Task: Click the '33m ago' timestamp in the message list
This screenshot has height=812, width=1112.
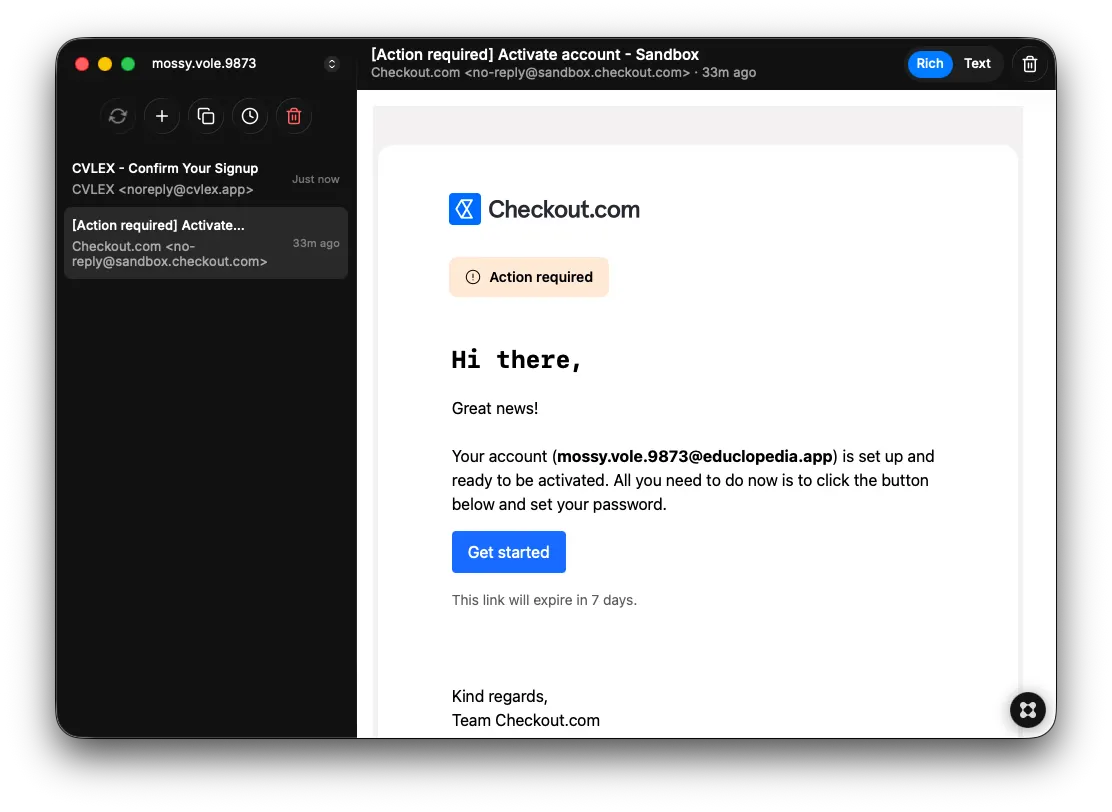Action: point(316,243)
